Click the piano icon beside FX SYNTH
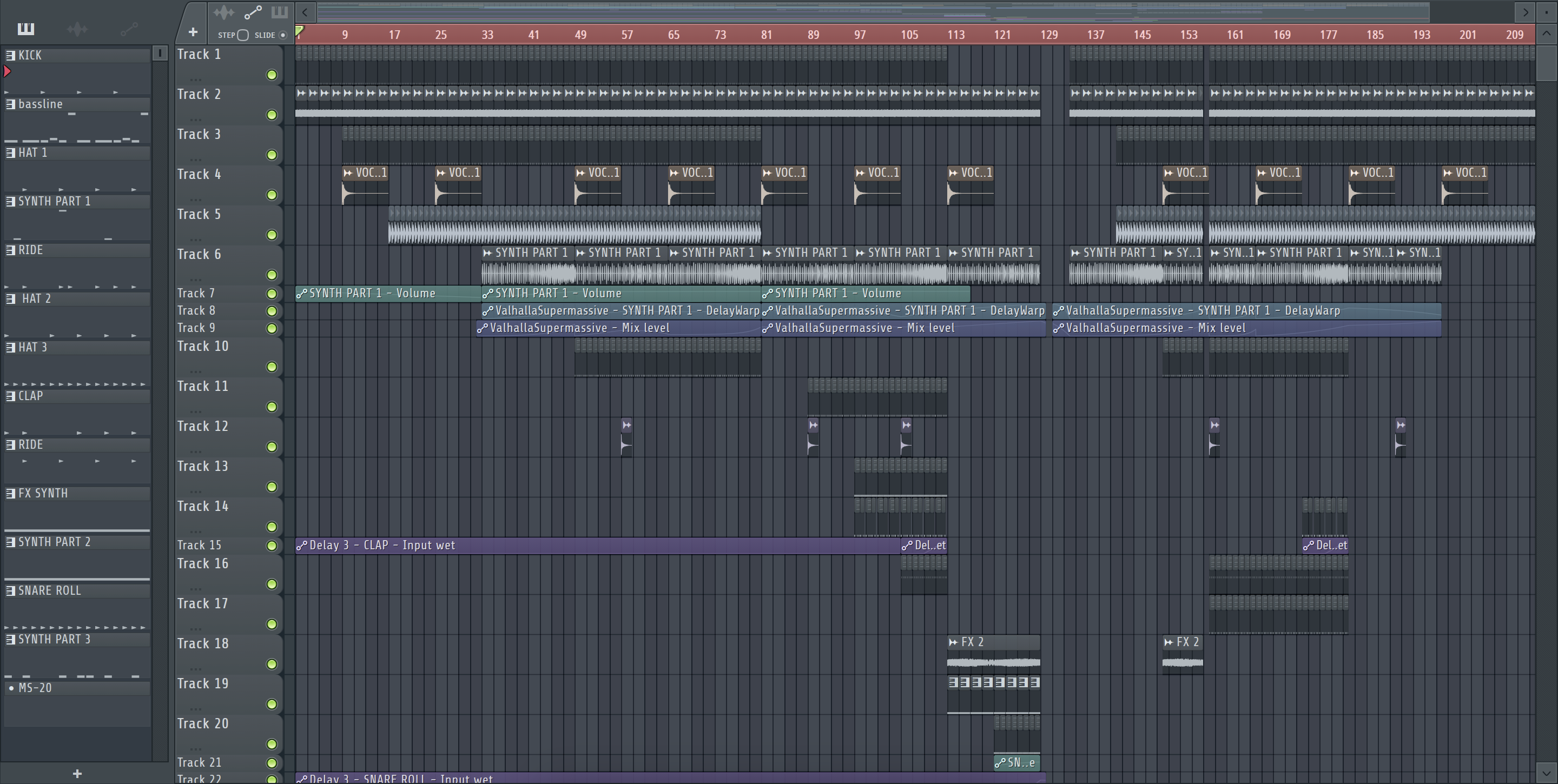Viewport: 1558px width, 784px height. 10,493
